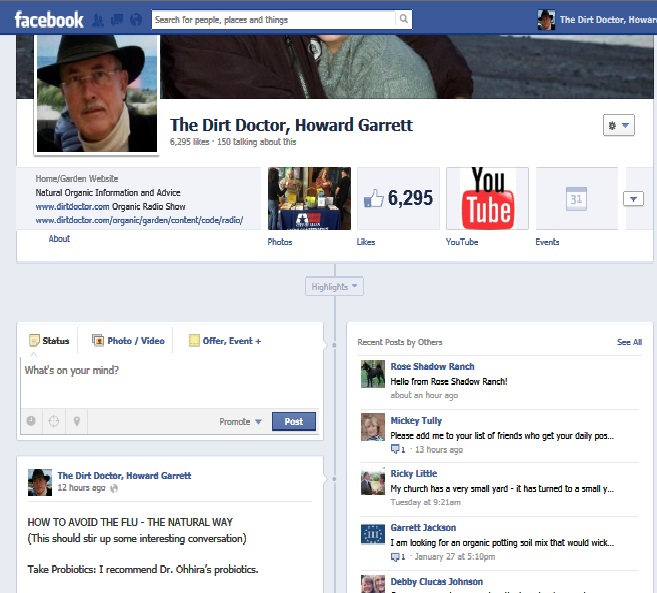Open the Events calendar tile
This screenshot has height=593, width=657.
[576, 198]
